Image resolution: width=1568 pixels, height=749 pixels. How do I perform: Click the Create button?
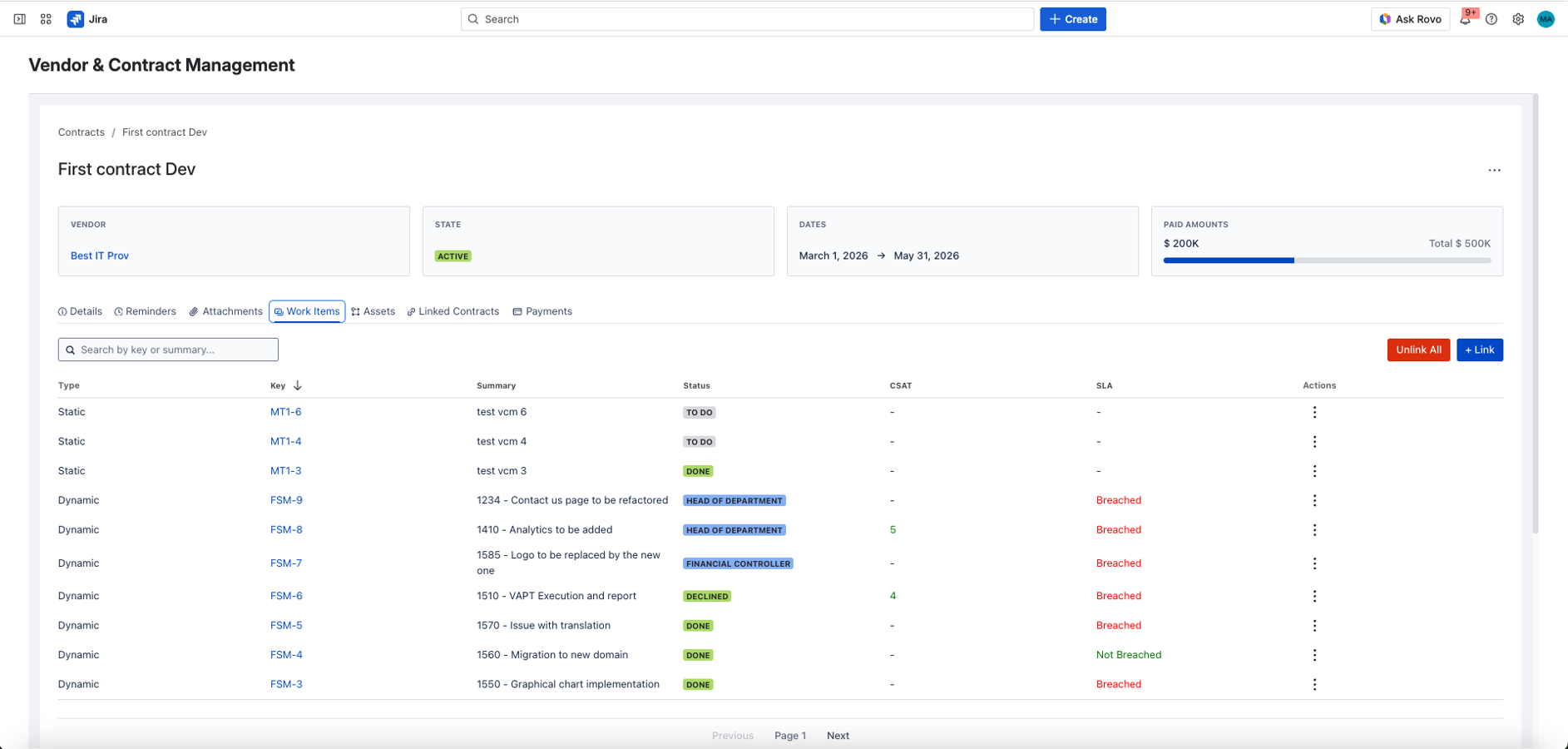1072,18
